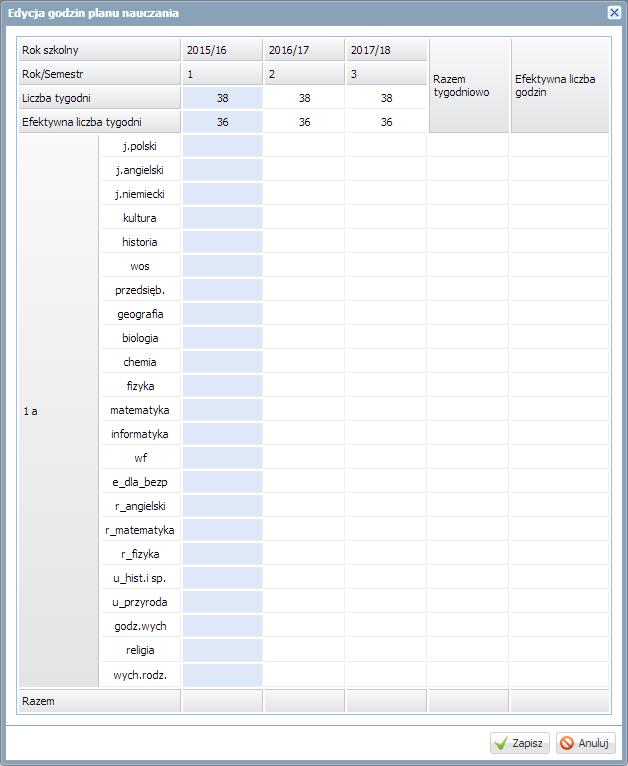Viewport: 628px width, 766px height.
Task: Click the 2015/16 hours cell for wf
Action: tap(222, 458)
